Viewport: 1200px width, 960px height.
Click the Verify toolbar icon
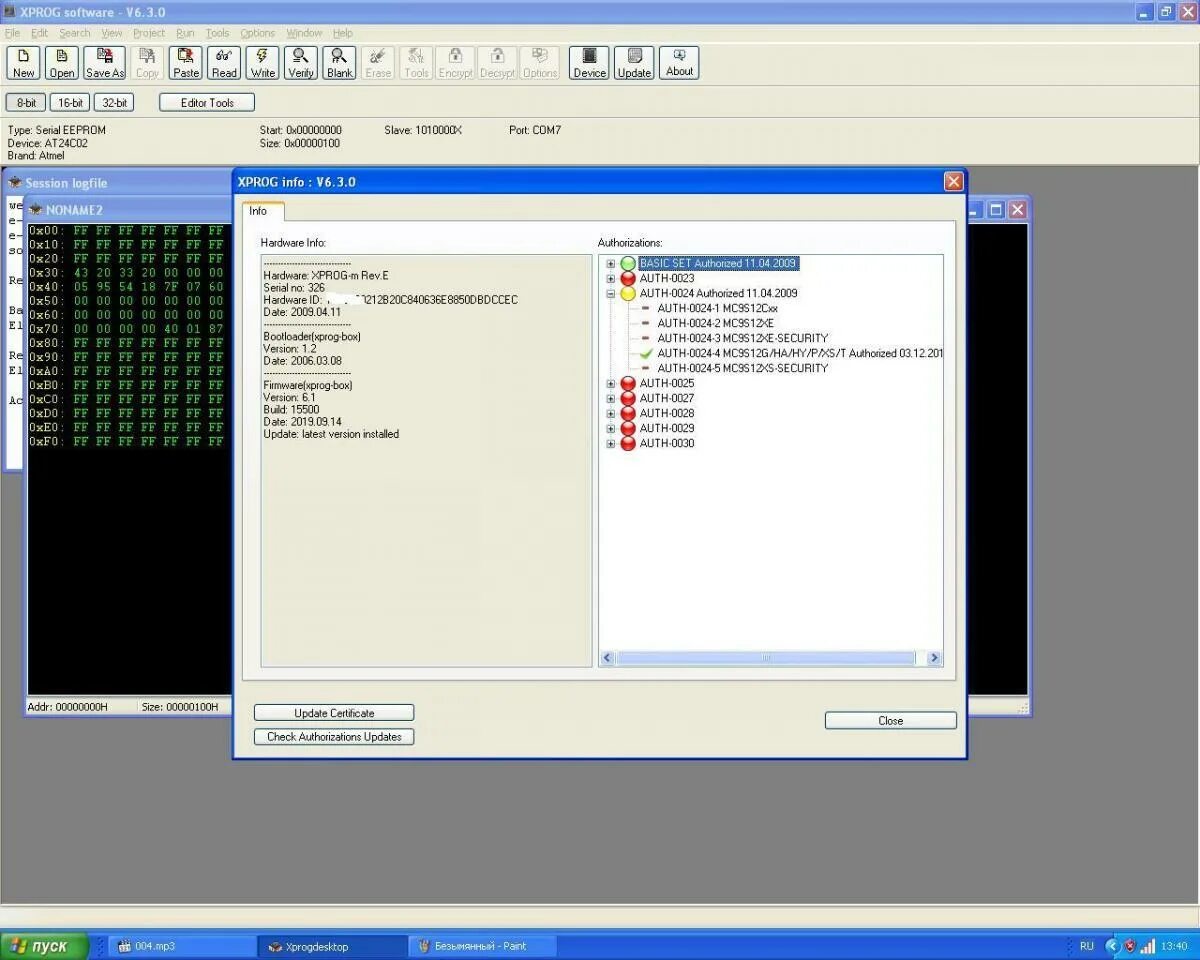pos(301,63)
